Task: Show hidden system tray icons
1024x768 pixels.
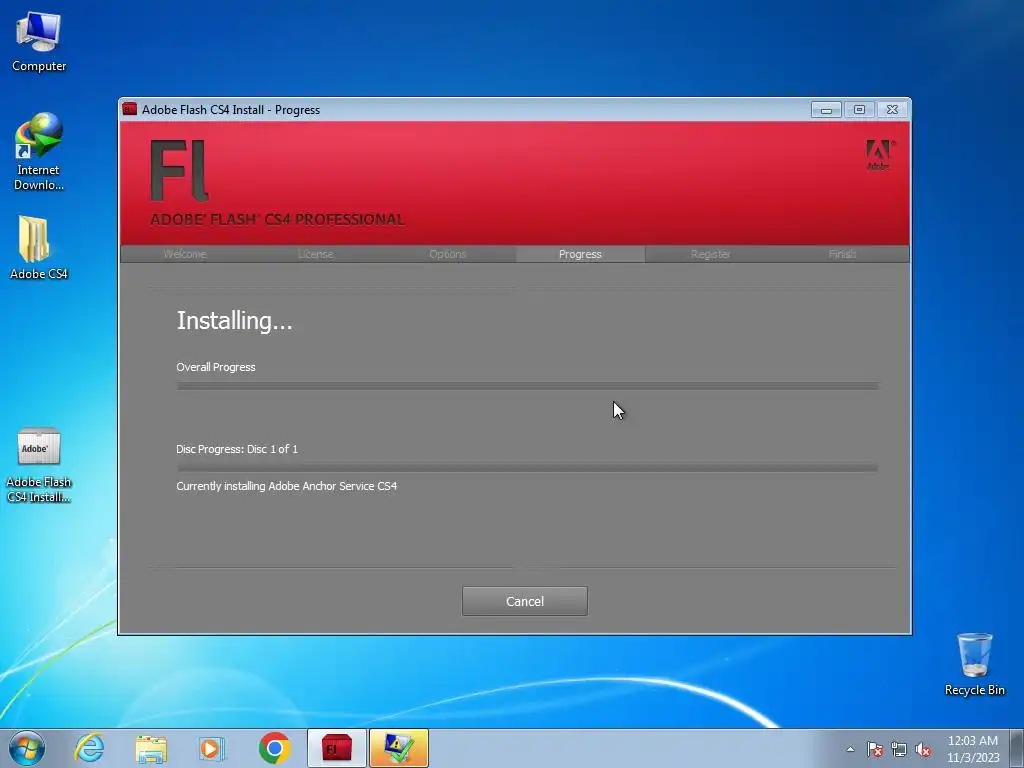Action: tap(850, 749)
